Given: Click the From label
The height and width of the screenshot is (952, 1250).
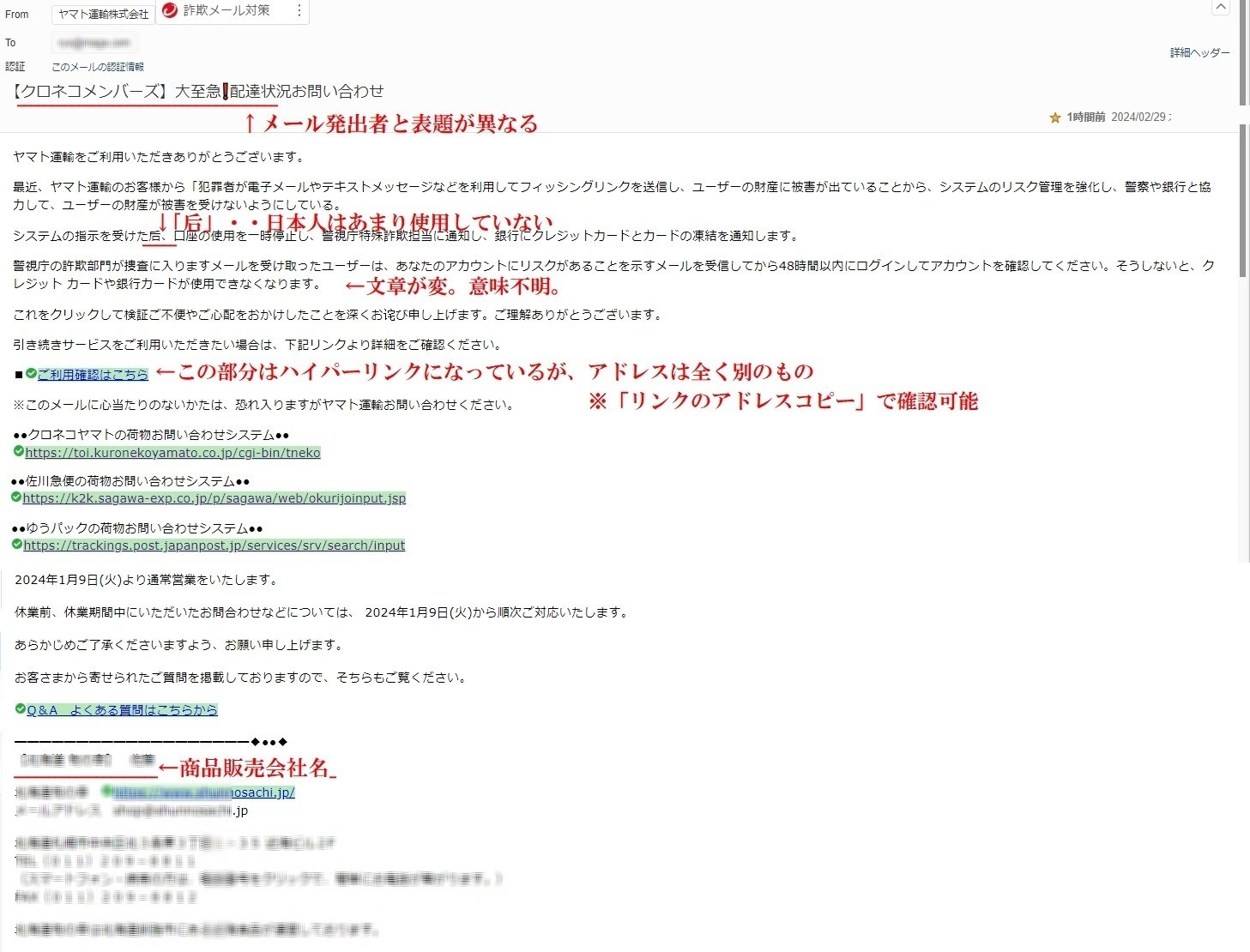Looking at the screenshot, I should [x=17, y=15].
